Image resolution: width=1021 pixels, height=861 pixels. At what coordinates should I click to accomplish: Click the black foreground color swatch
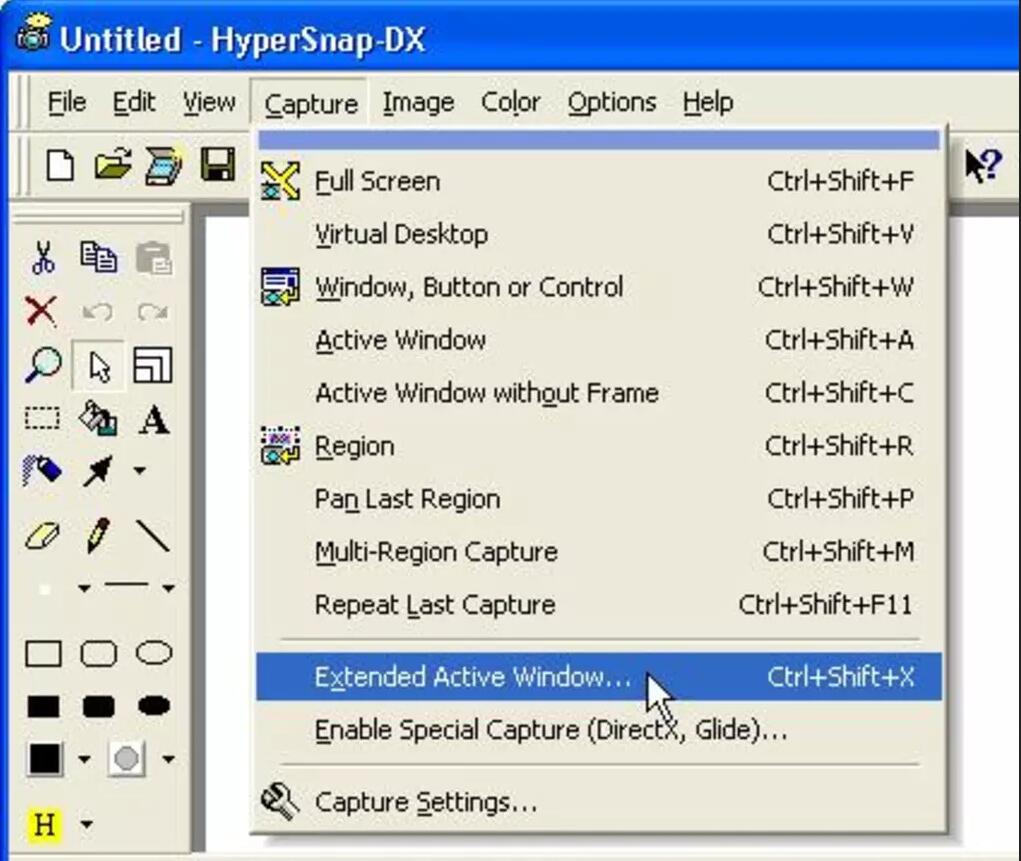(x=44, y=759)
